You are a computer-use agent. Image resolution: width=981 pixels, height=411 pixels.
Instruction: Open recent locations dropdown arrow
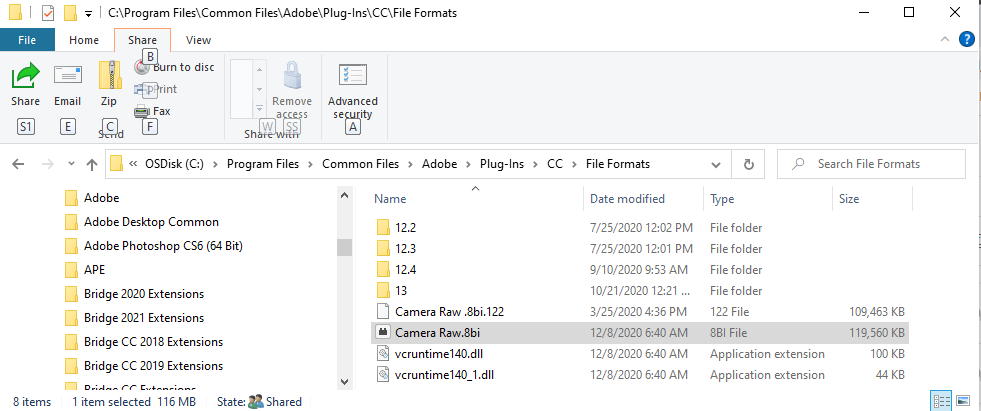coord(70,164)
